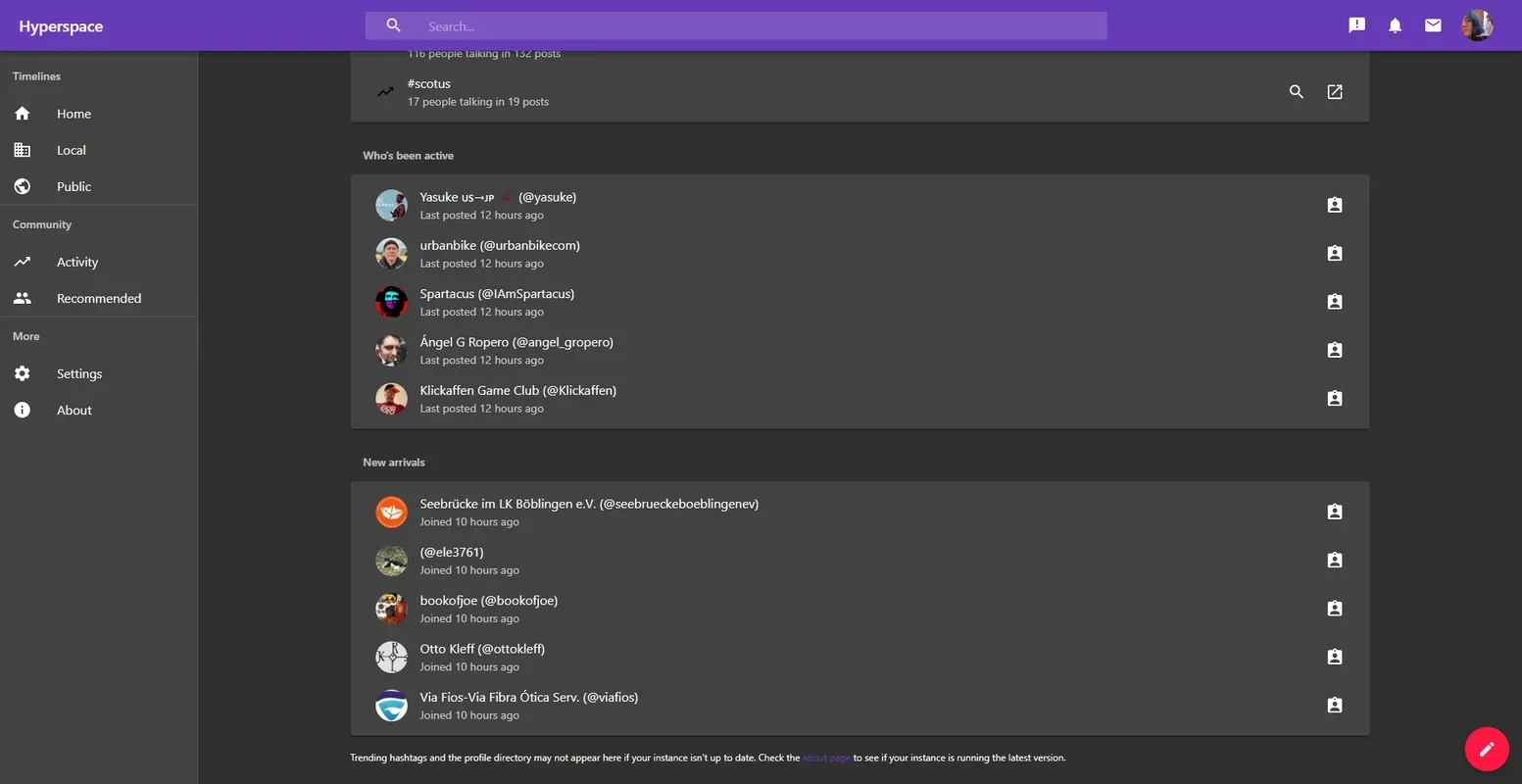1522x784 pixels.
Task: Open the Local timeline
Action: pyautogui.click(x=98, y=150)
